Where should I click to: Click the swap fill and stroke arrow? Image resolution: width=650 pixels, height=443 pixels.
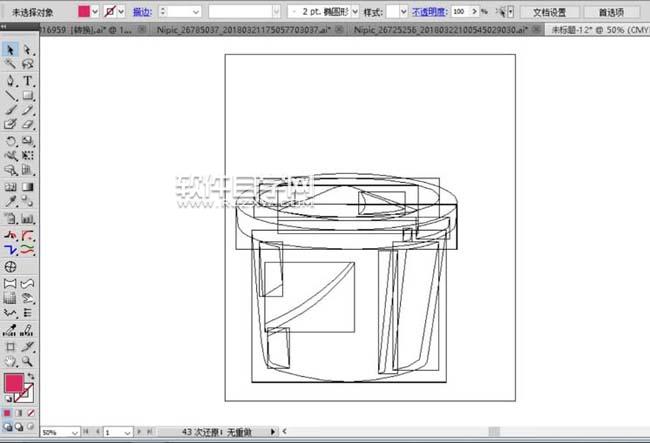pos(31,376)
